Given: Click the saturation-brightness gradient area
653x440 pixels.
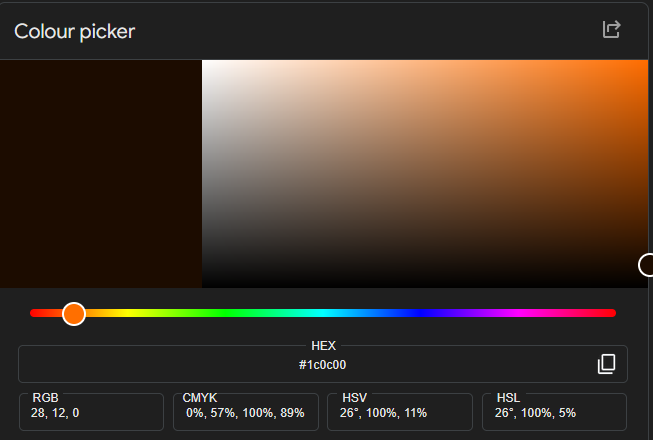Looking at the screenshot, I should (x=425, y=174).
